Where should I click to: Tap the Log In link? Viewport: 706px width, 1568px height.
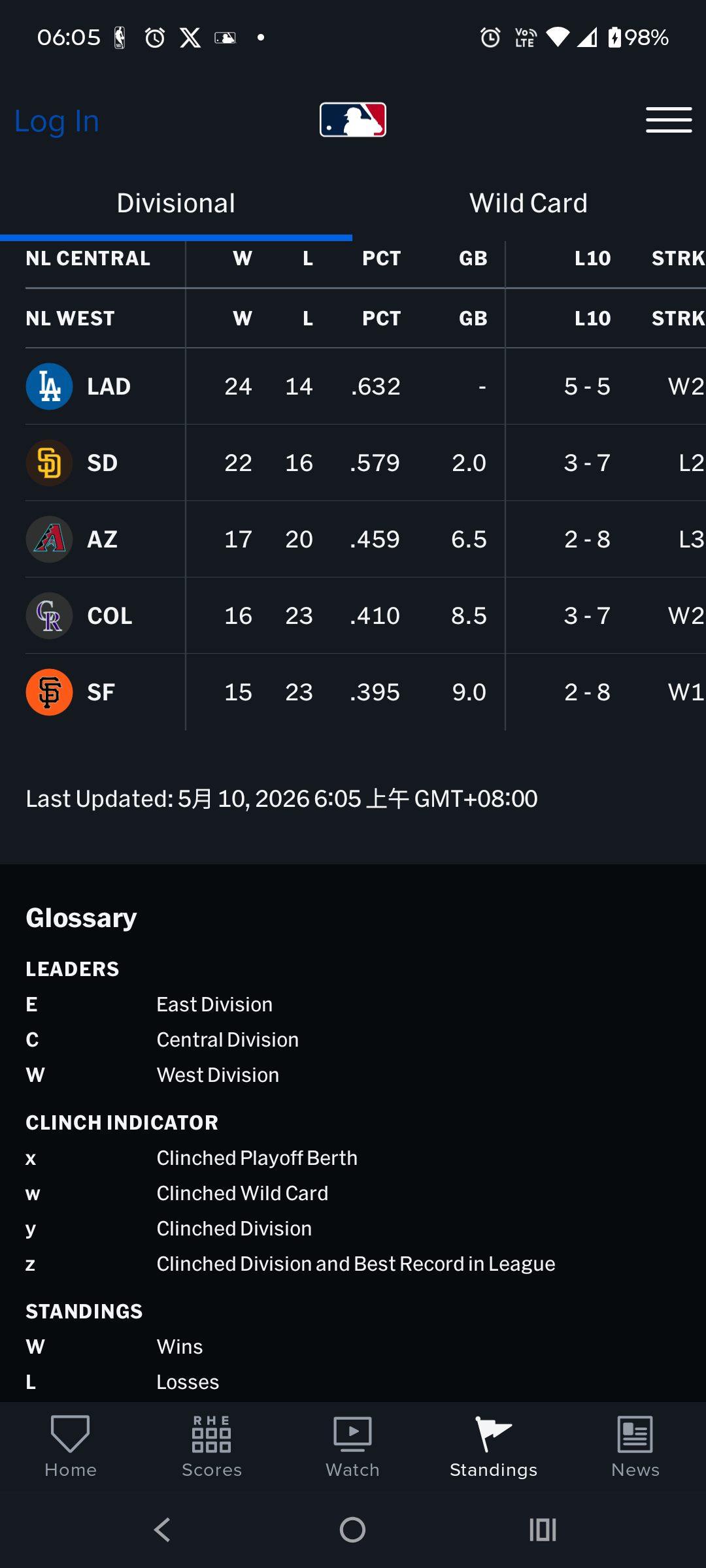pos(57,121)
